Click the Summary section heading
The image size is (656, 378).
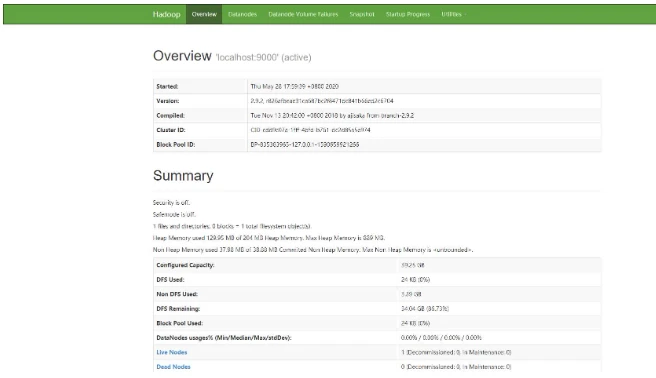(x=183, y=176)
